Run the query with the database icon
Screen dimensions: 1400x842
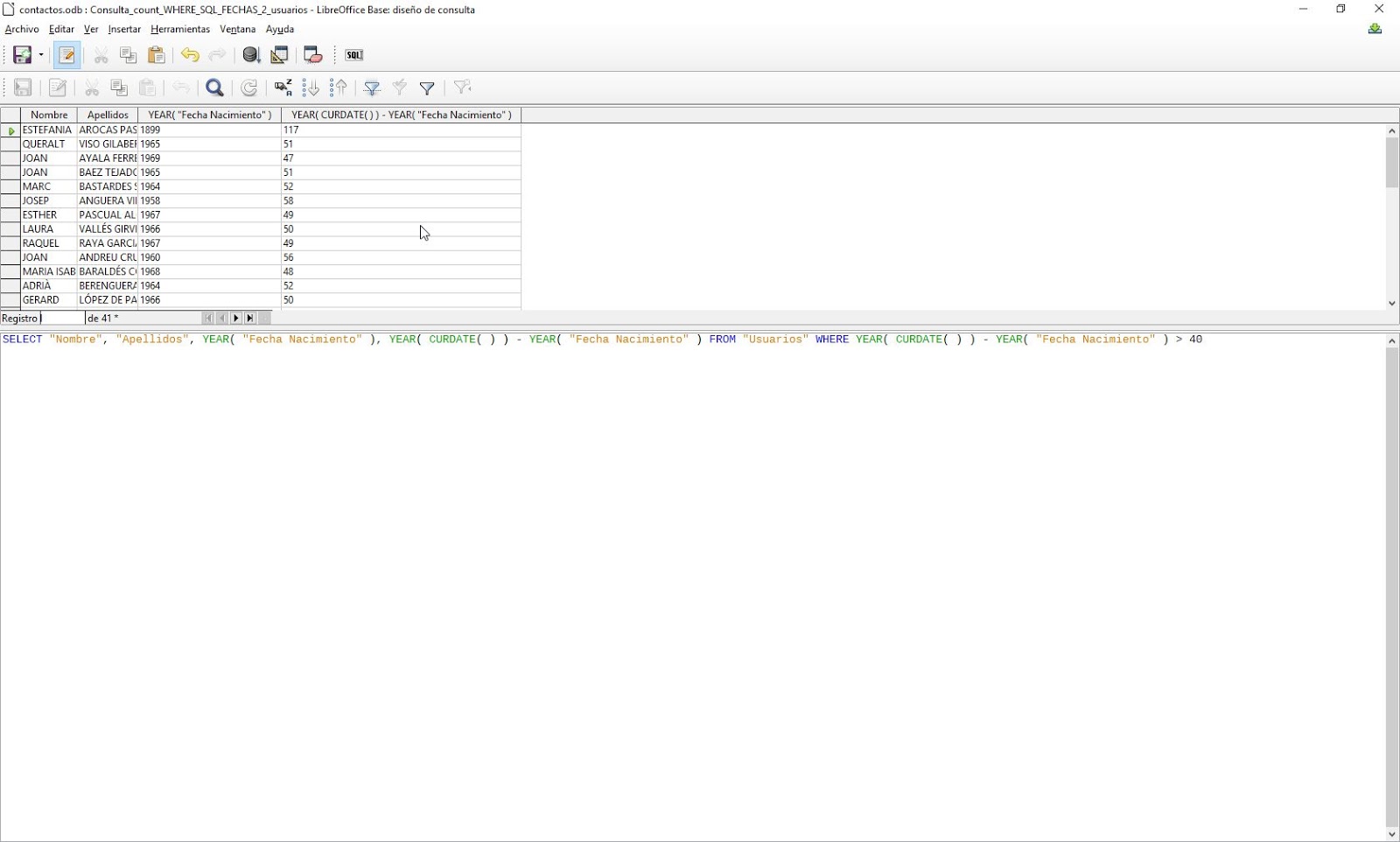click(252, 54)
